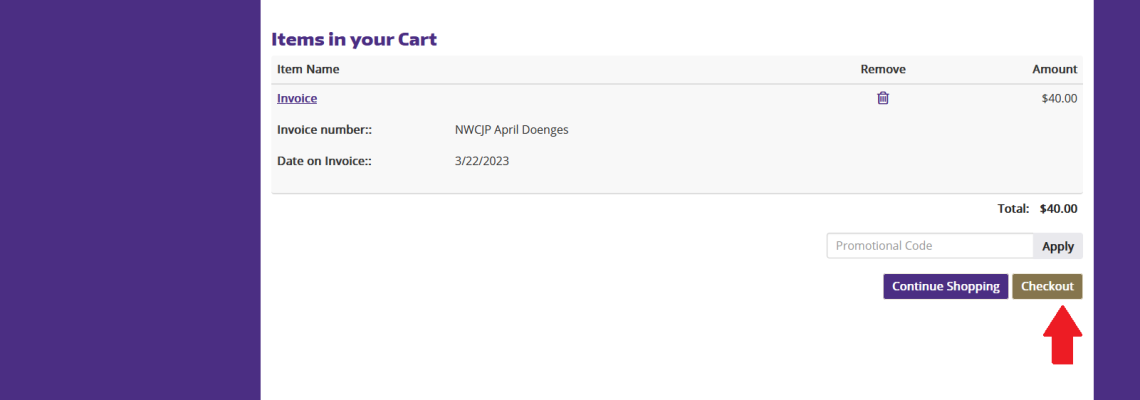
Task: Click the purple left page margin
Action: point(130,200)
